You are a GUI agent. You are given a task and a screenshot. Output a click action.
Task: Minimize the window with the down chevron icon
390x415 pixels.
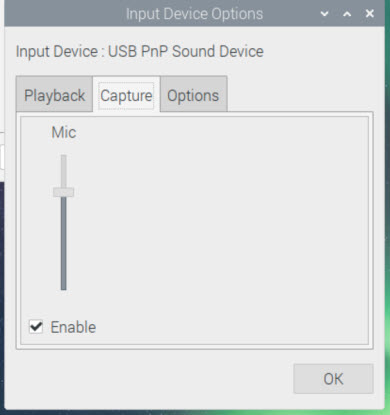click(x=324, y=14)
